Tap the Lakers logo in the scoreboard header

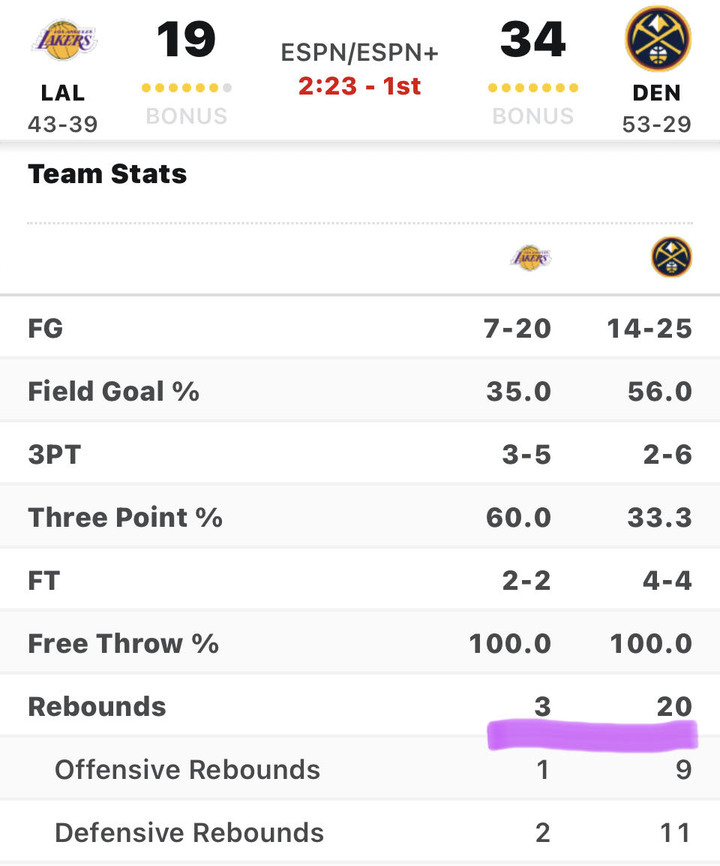click(64, 41)
